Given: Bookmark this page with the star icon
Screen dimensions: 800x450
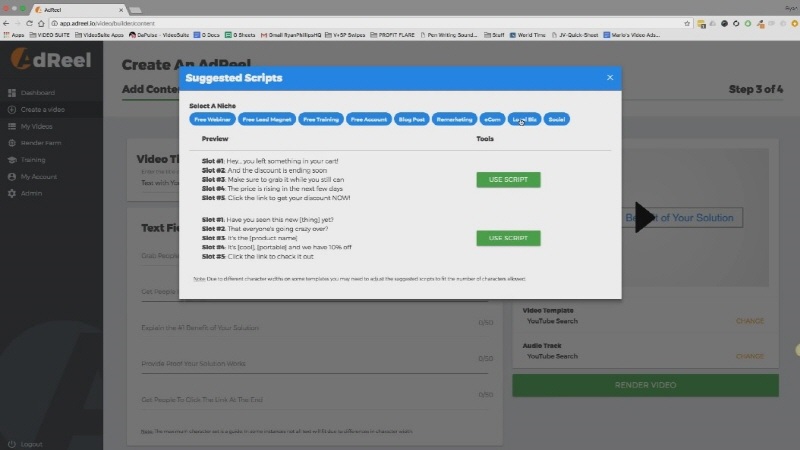Looking at the screenshot, I should [687, 23].
